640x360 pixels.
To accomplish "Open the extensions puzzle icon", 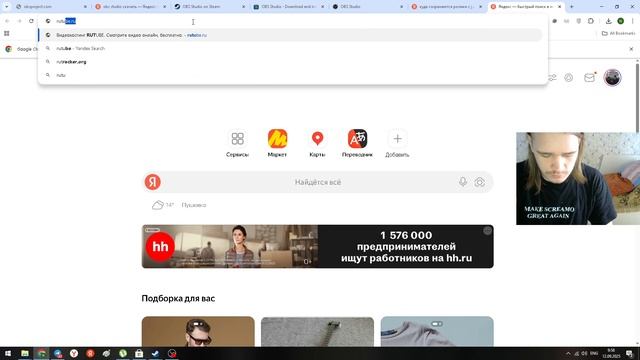I will coord(591,21).
